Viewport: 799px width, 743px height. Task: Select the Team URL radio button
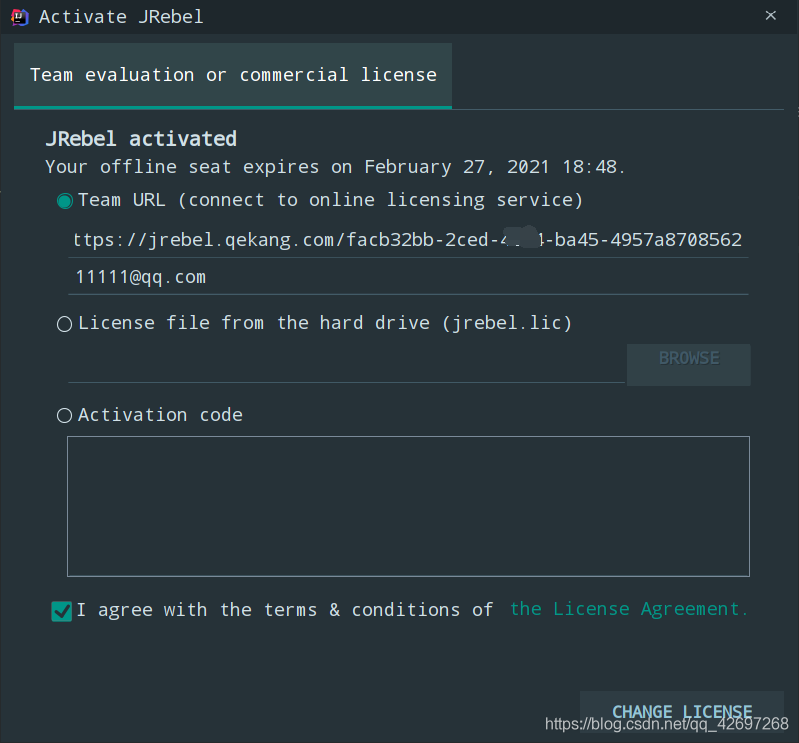click(65, 201)
